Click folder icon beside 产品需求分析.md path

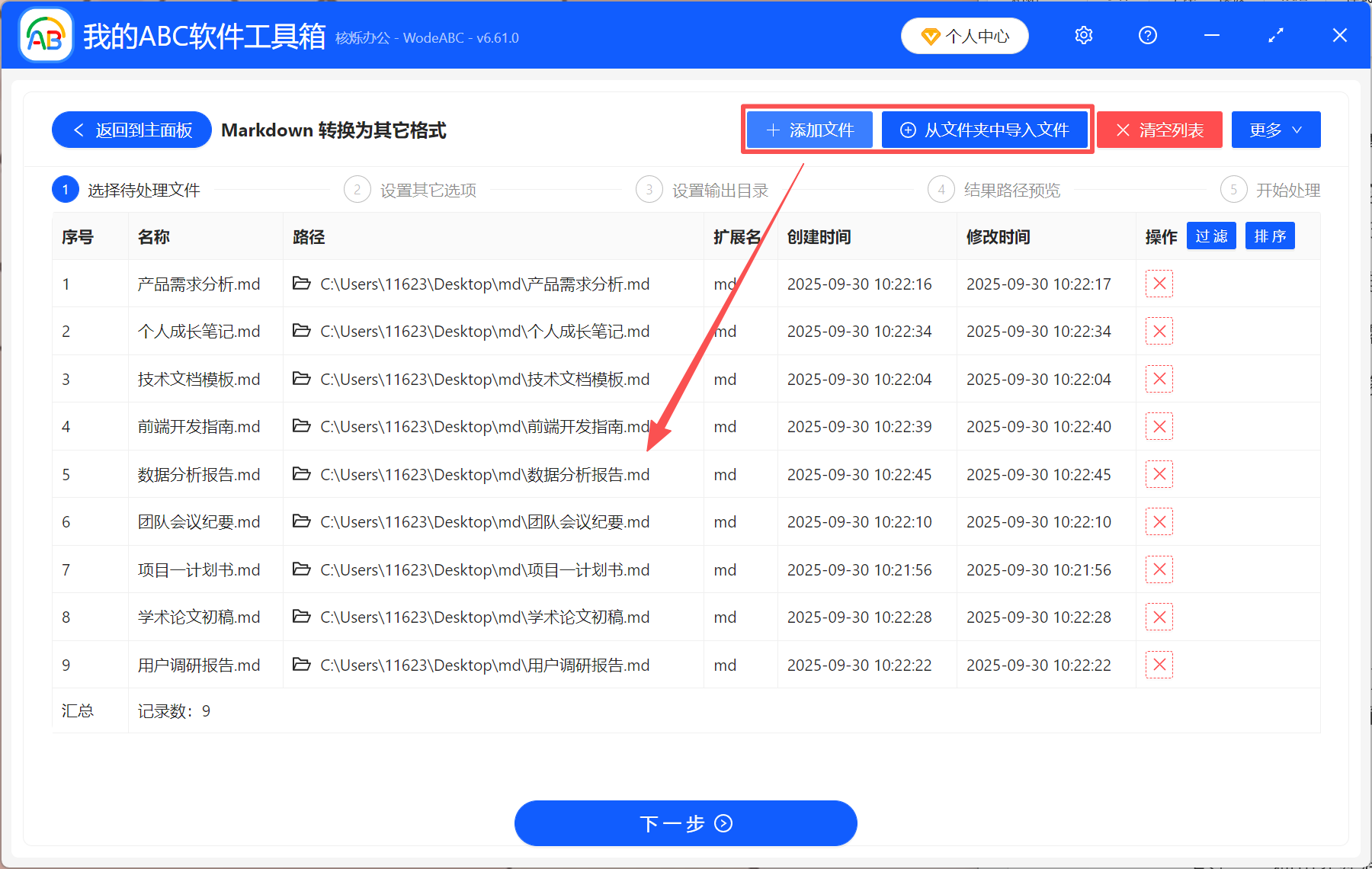302,284
